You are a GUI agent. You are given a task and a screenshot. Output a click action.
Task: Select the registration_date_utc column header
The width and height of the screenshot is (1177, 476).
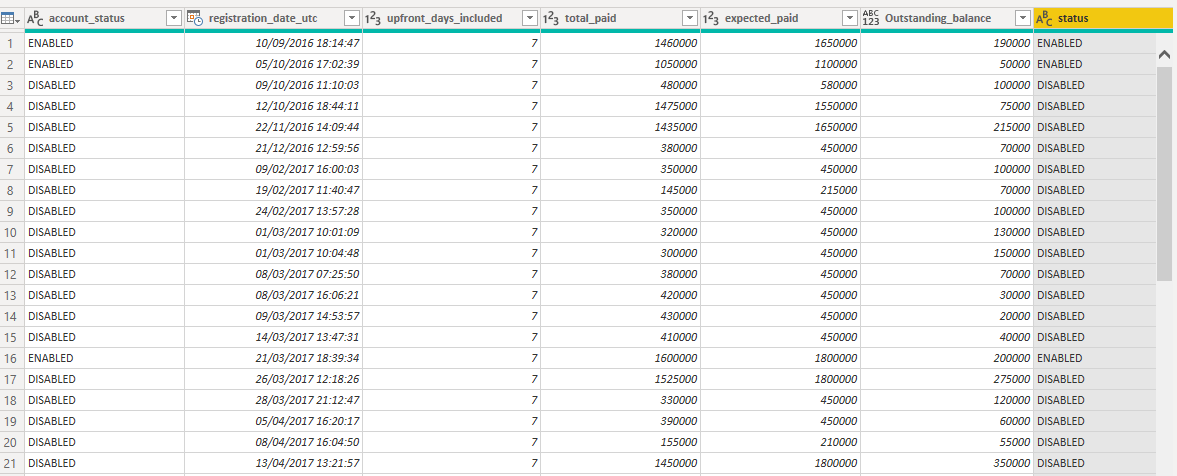[x=273, y=18]
